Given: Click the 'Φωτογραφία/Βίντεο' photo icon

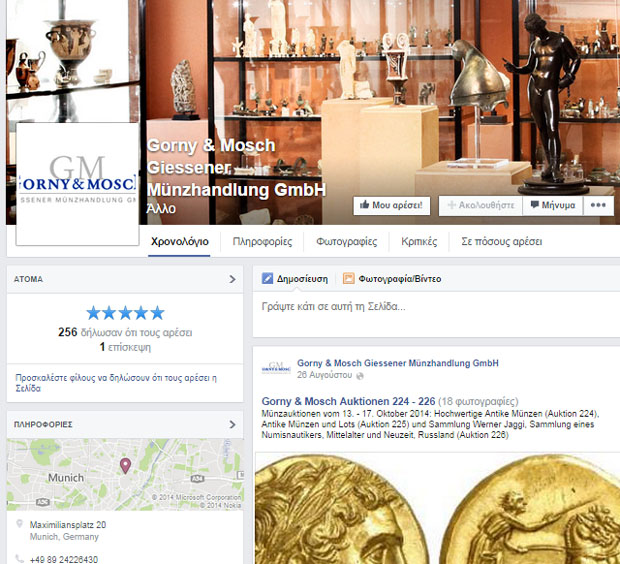Looking at the screenshot, I should click(348, 279).
